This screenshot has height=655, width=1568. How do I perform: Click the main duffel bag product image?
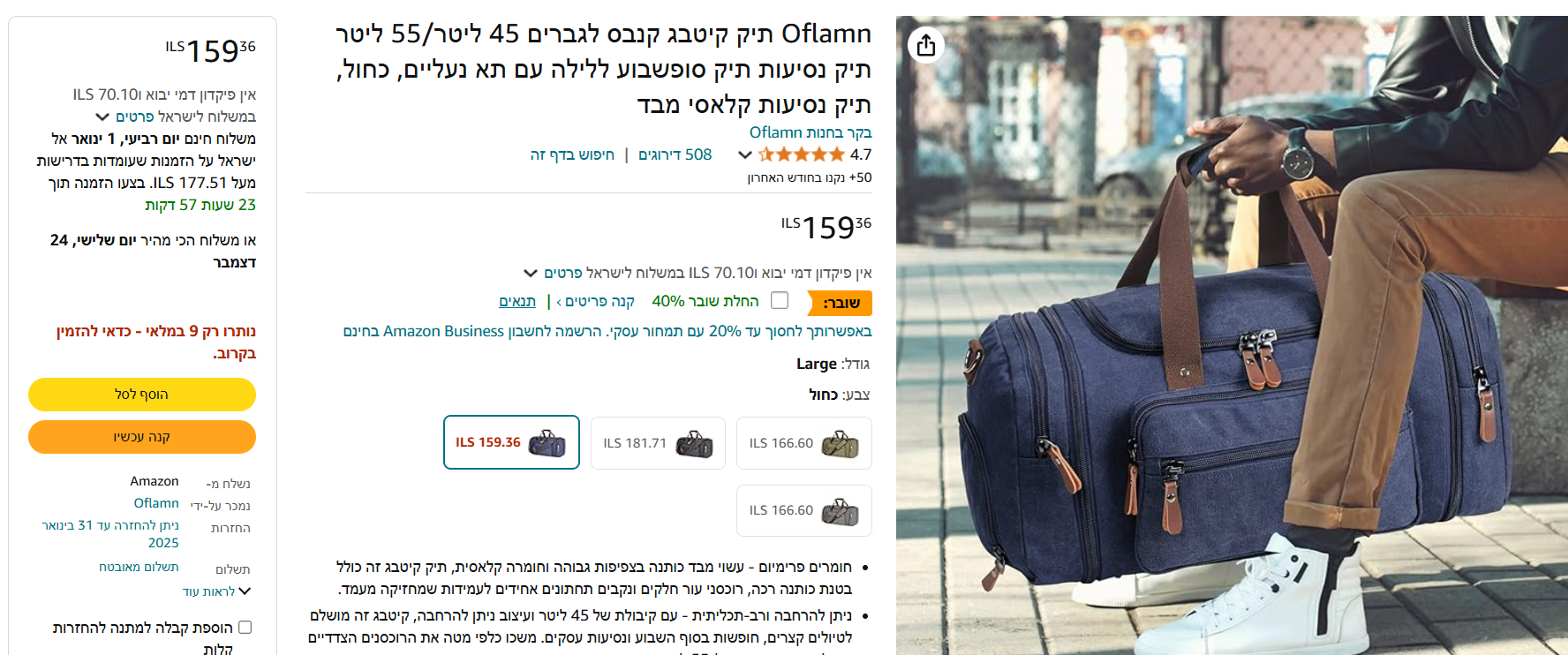pos(1232,335)
